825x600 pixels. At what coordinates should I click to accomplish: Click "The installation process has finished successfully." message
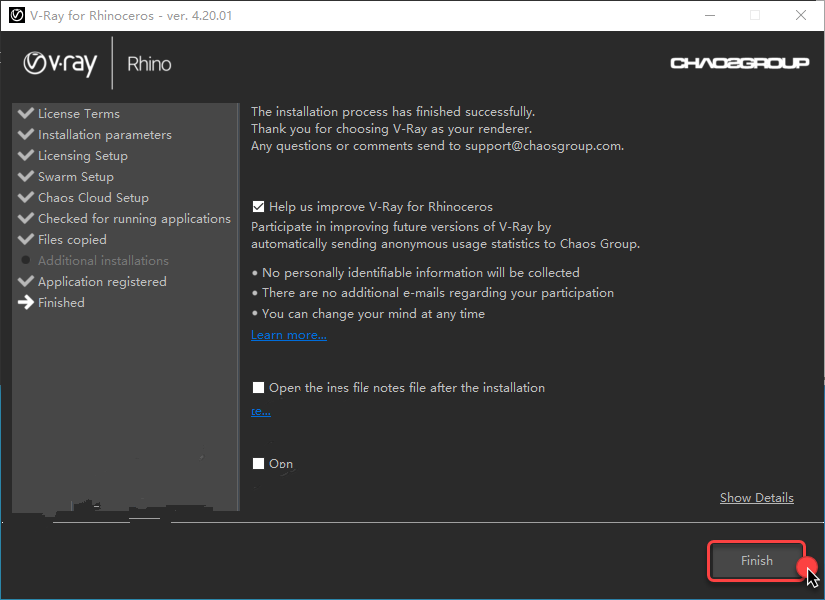pyautogui.click(x=393, y=112)
